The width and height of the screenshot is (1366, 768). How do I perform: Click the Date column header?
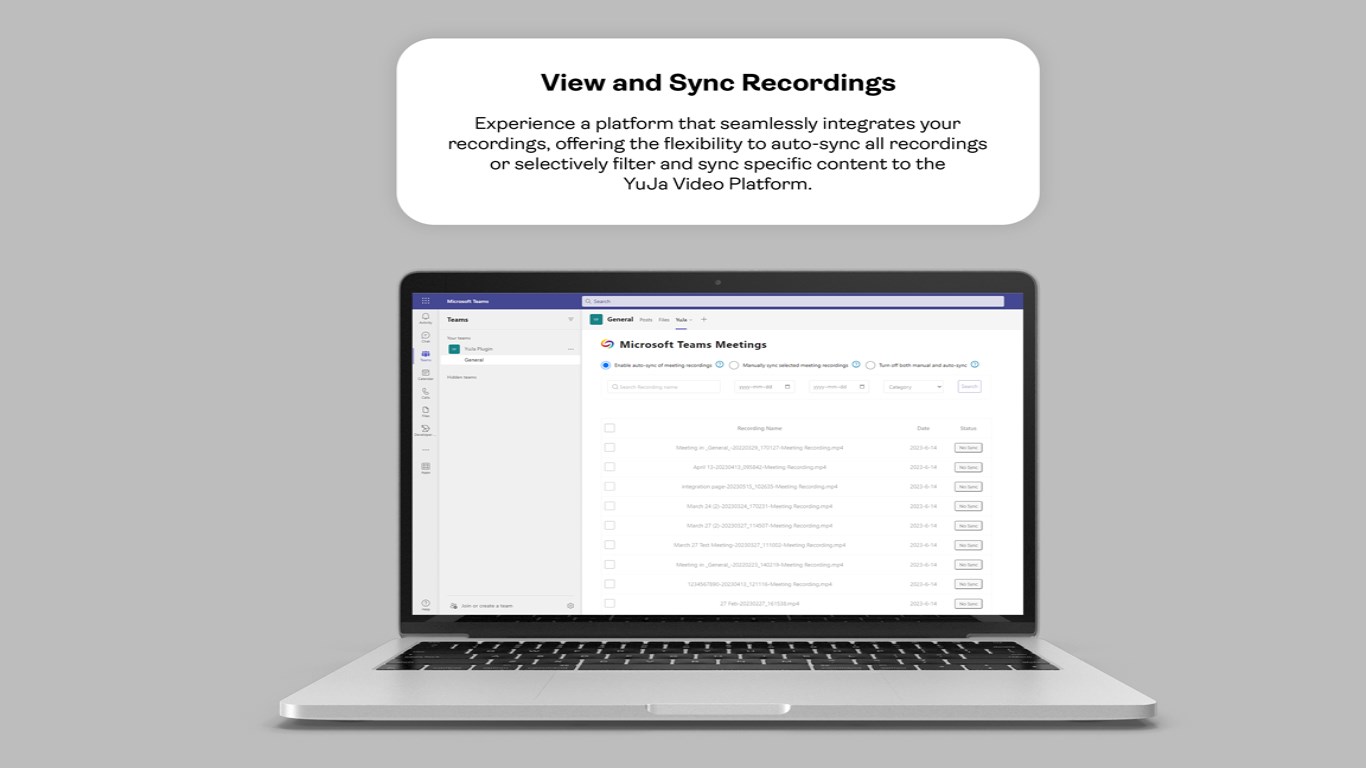pos(923,428)
